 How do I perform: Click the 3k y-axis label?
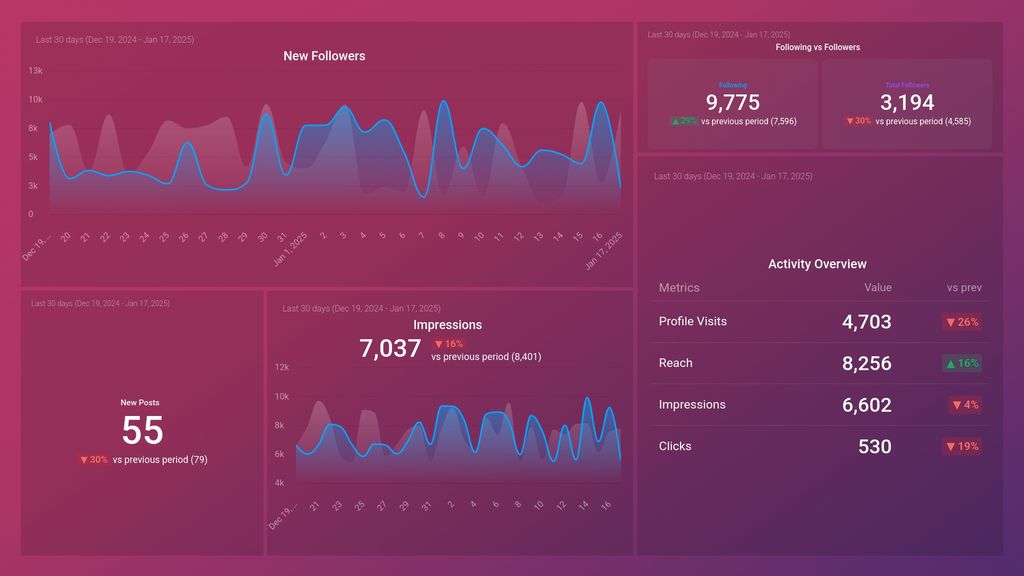click(x=33, y=185)
